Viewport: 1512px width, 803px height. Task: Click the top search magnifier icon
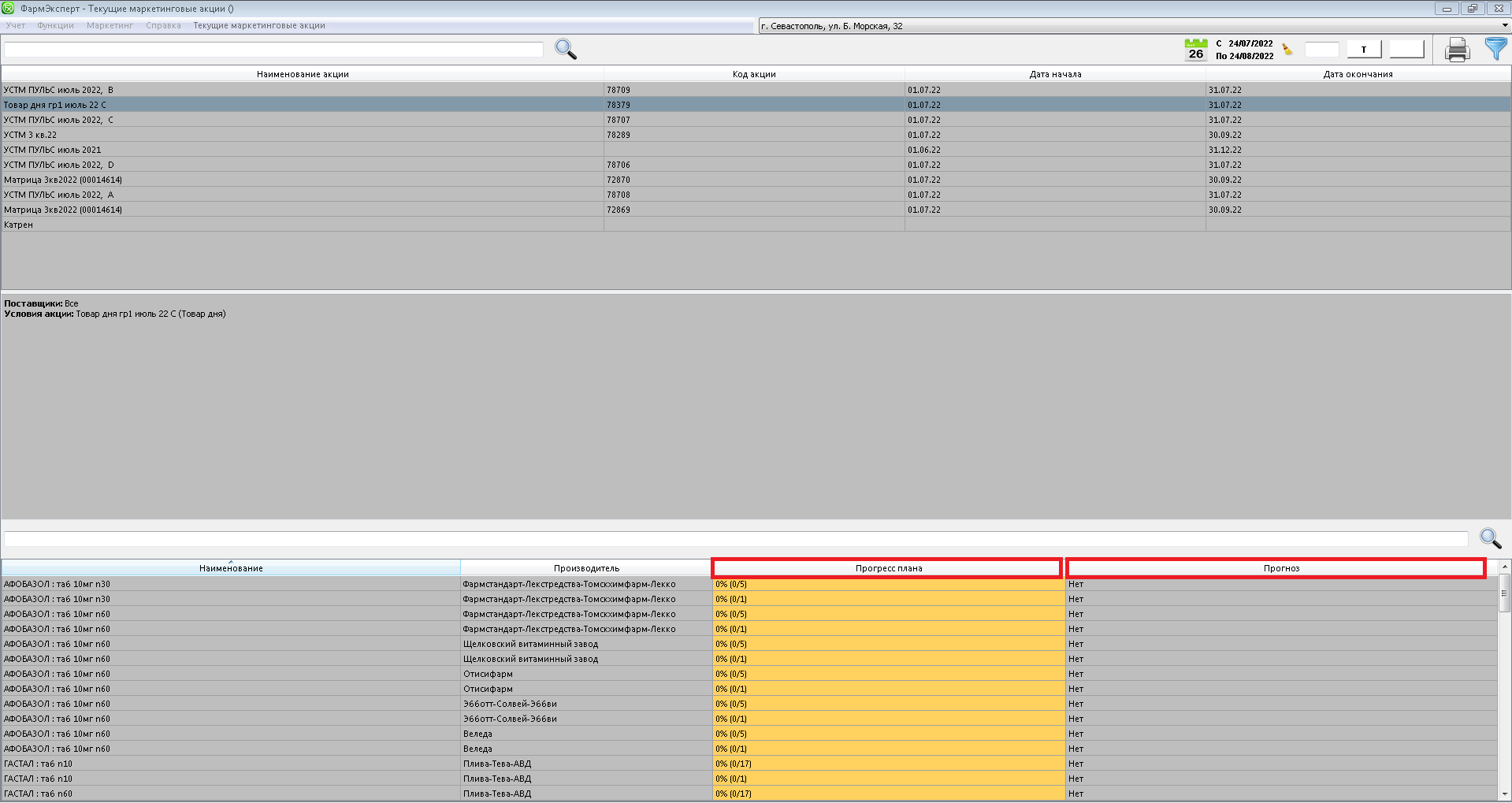(566, 50)
